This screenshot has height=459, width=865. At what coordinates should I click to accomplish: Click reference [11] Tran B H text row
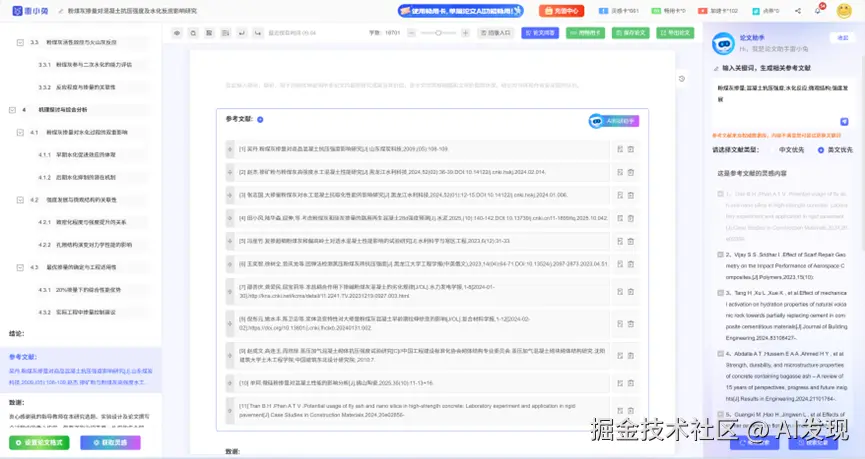[x=422, y=410]
